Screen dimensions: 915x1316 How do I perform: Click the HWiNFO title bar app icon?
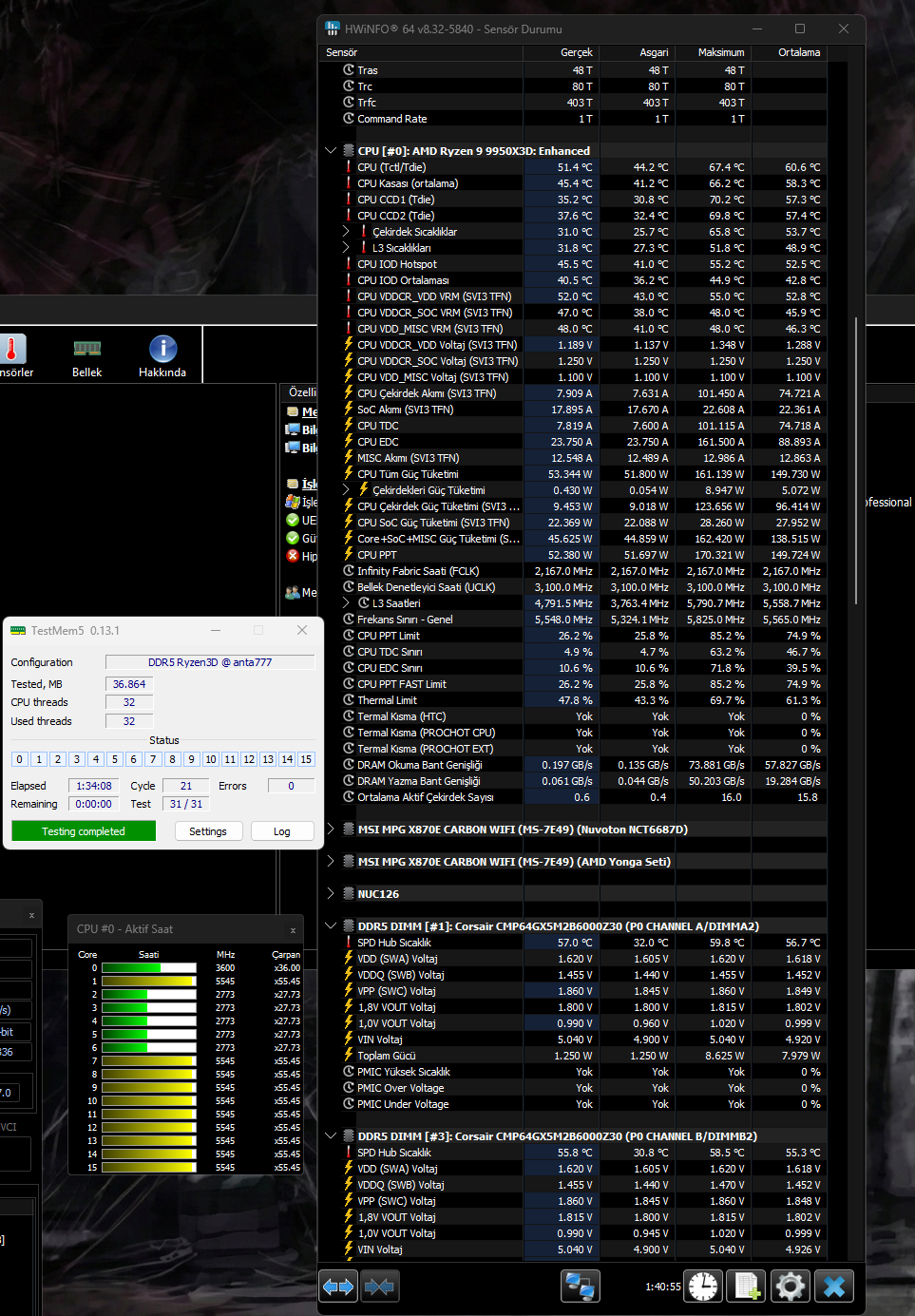coord(333,29)
